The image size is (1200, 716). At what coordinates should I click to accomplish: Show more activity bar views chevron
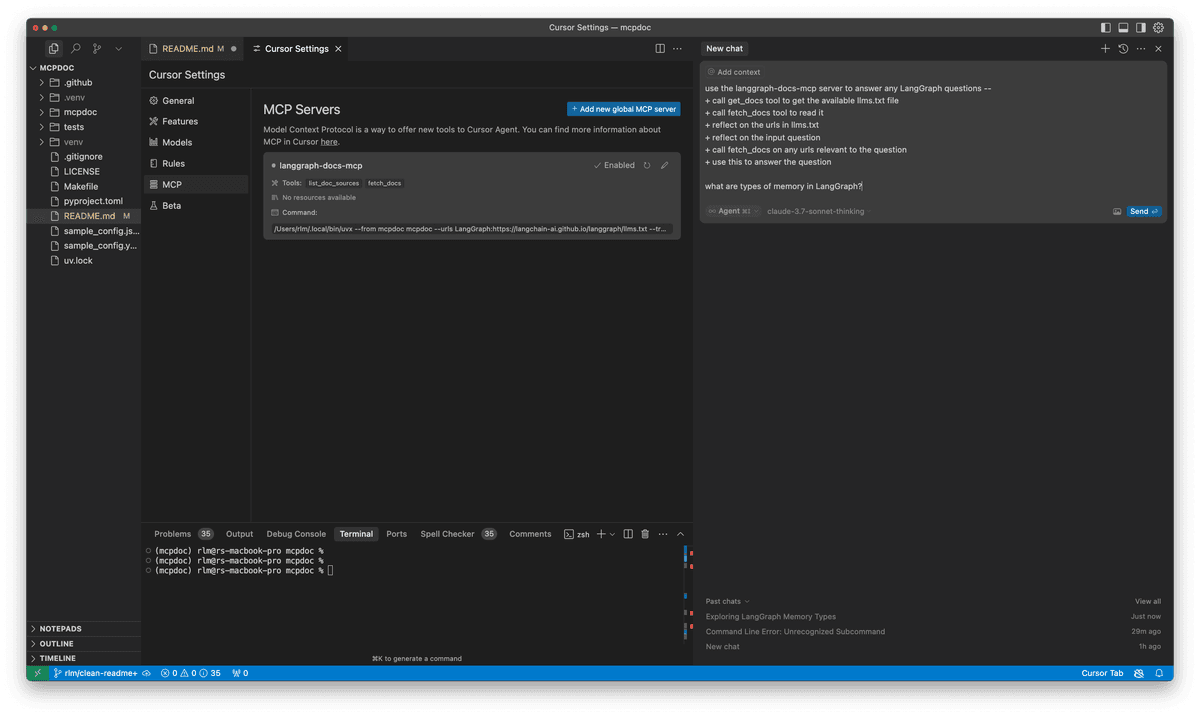tap(118, 48)
